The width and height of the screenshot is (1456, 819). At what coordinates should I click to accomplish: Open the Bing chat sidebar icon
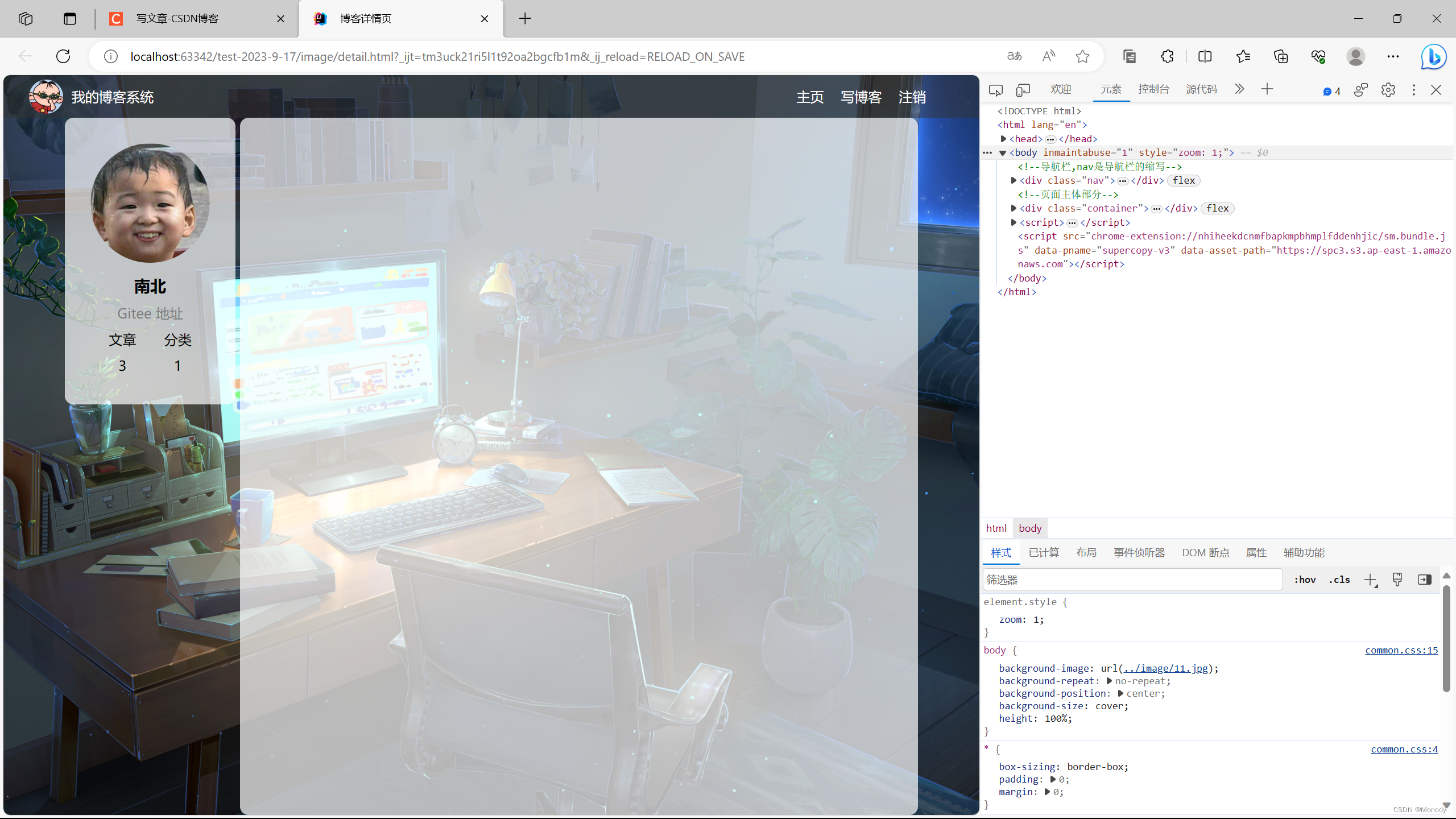[x=1433, y=56]
